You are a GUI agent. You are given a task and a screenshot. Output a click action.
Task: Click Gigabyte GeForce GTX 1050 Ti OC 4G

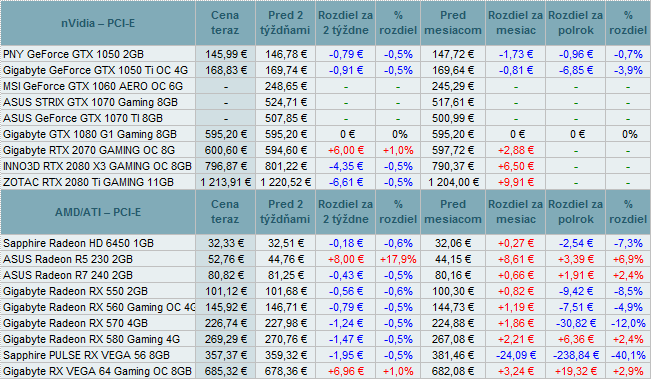coord(95,70)
